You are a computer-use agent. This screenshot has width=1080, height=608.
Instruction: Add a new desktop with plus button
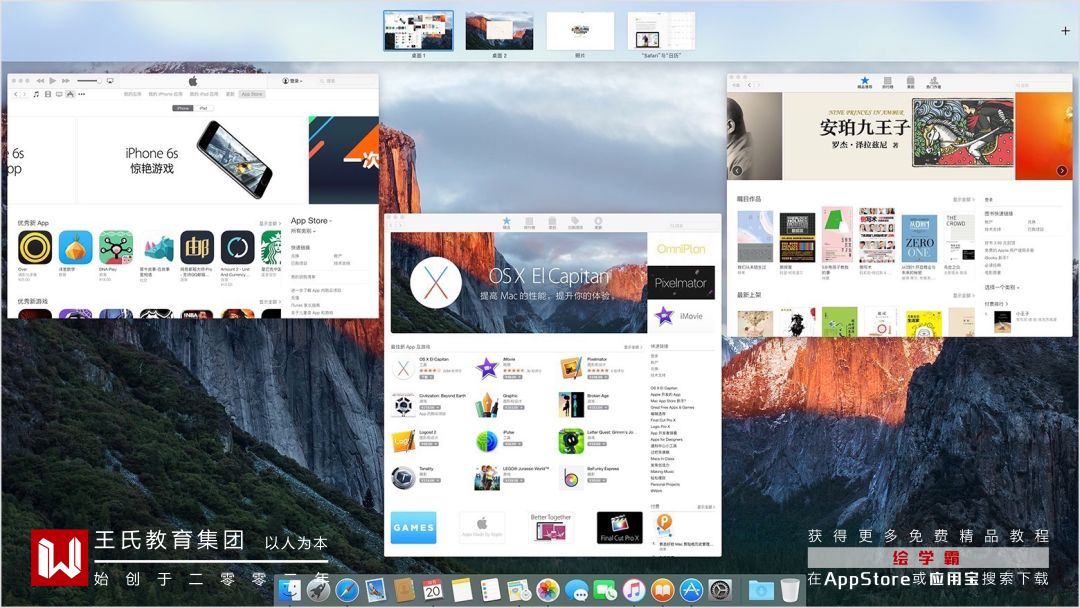pyautogui.click(x=1065, y=30)
